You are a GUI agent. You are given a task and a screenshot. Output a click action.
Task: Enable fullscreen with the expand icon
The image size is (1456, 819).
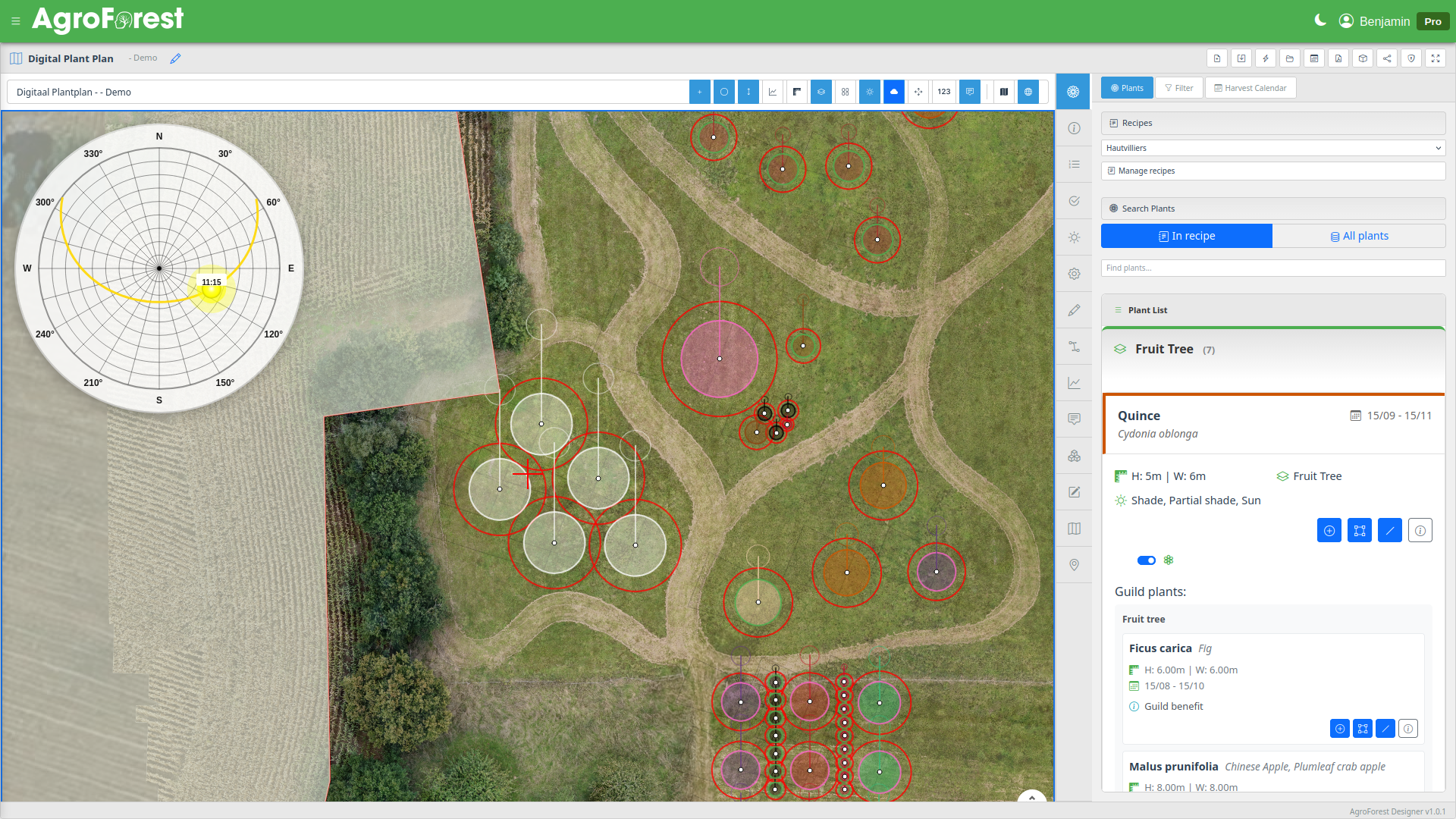pyautogui.click(x=1436, y=58)
